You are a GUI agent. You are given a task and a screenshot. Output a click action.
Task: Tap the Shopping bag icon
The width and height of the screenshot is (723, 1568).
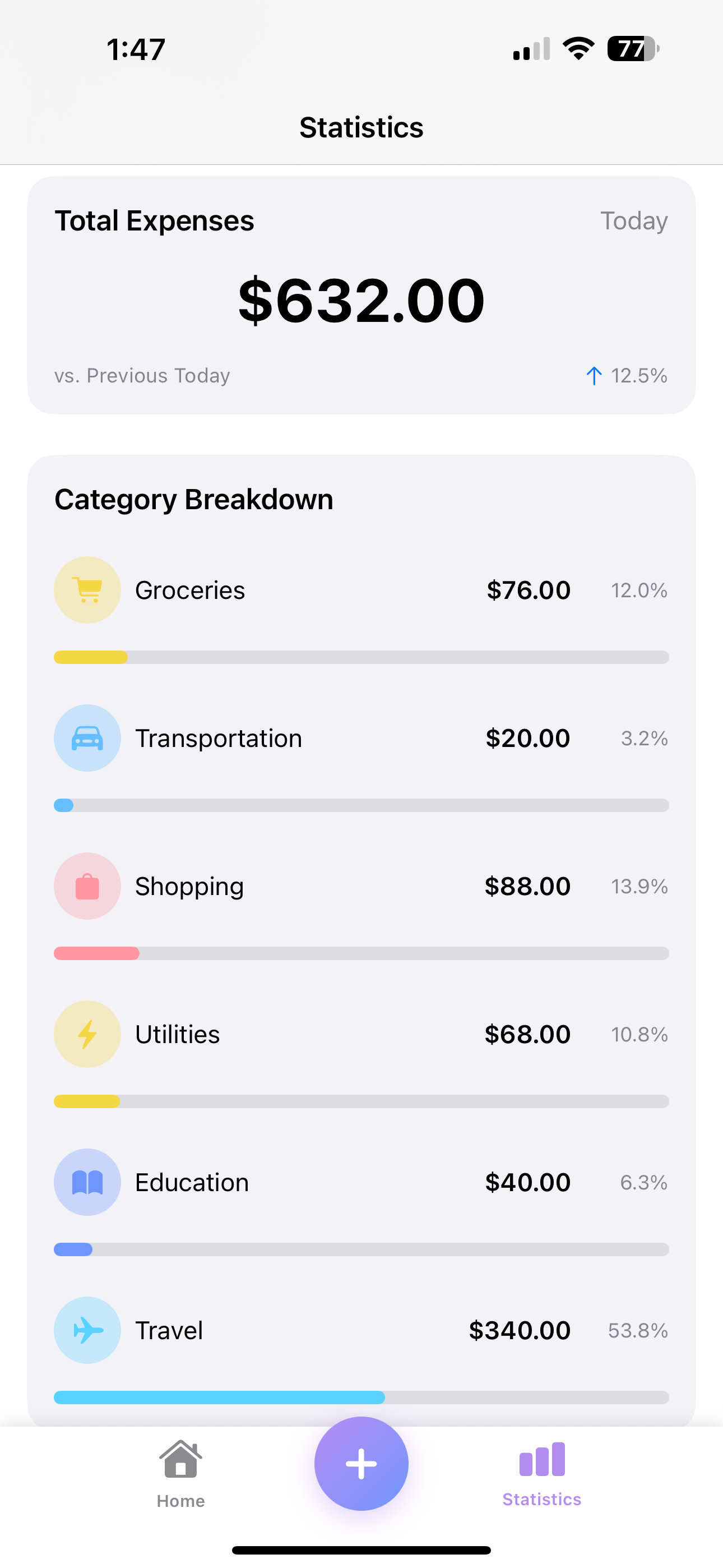(x=87, y=886)
